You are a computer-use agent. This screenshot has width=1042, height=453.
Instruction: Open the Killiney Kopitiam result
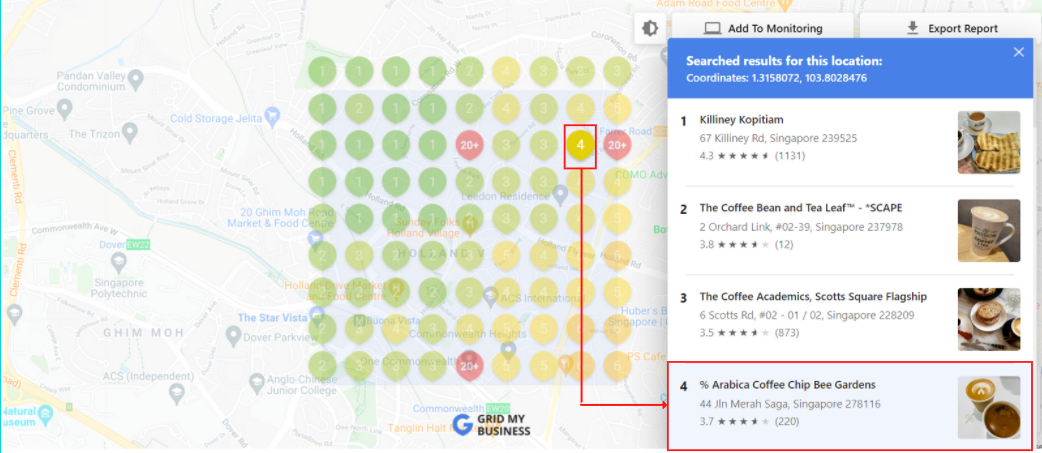(x=850, y=142)
